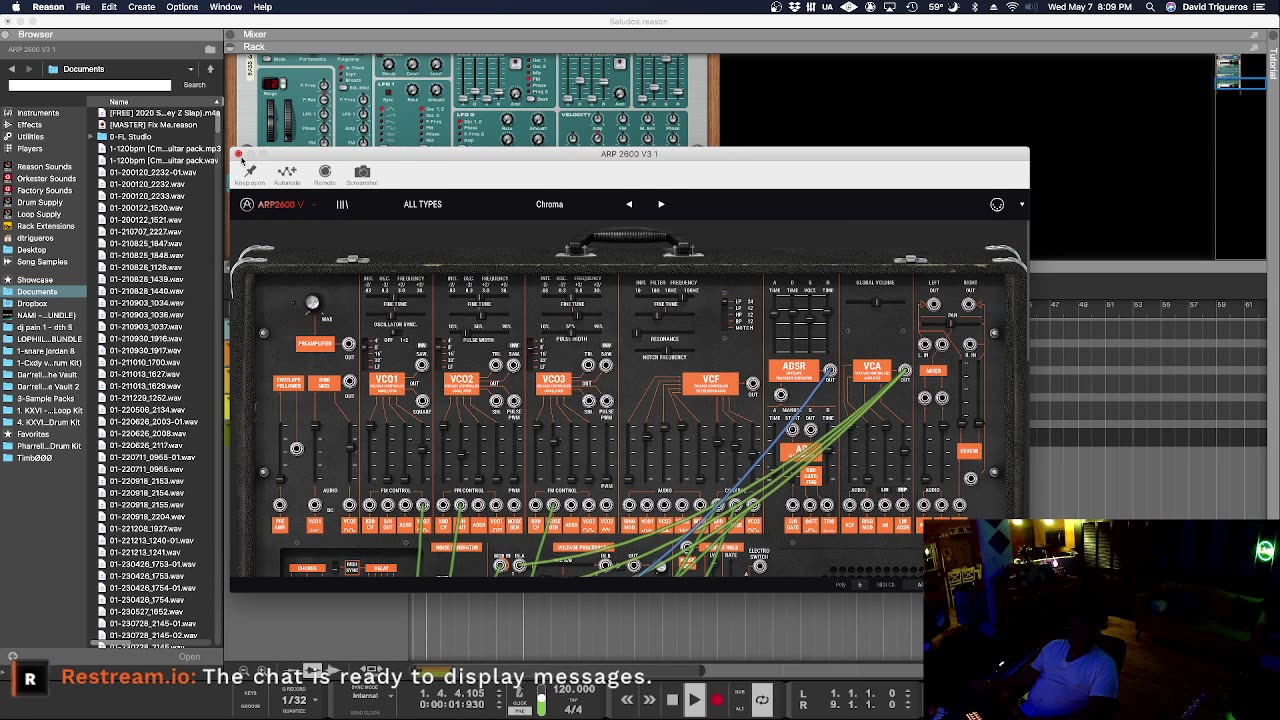Open the Help menu
Image resolution: width=1280 pixels, height=720 pixels.
click(263, 7)
